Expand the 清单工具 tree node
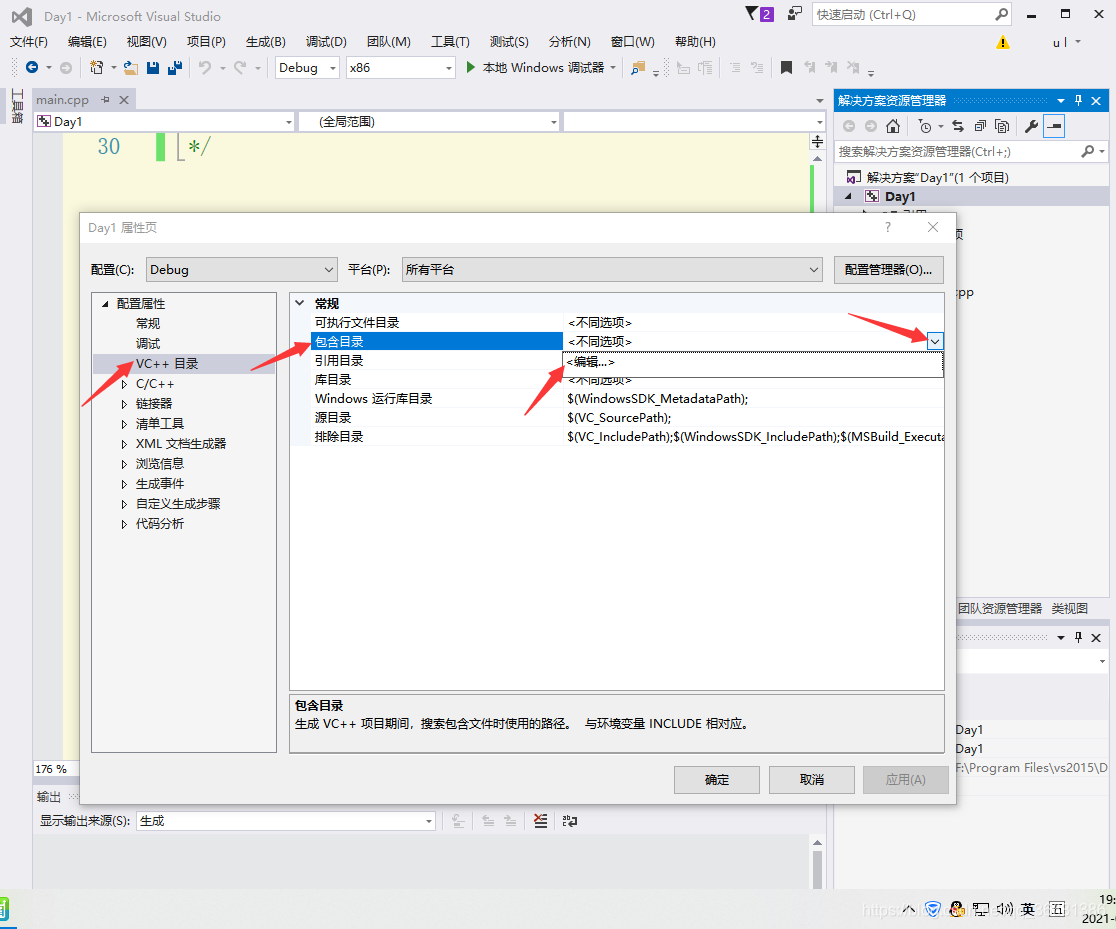This screenshot has height=929, width=1116. click(125, 424)
